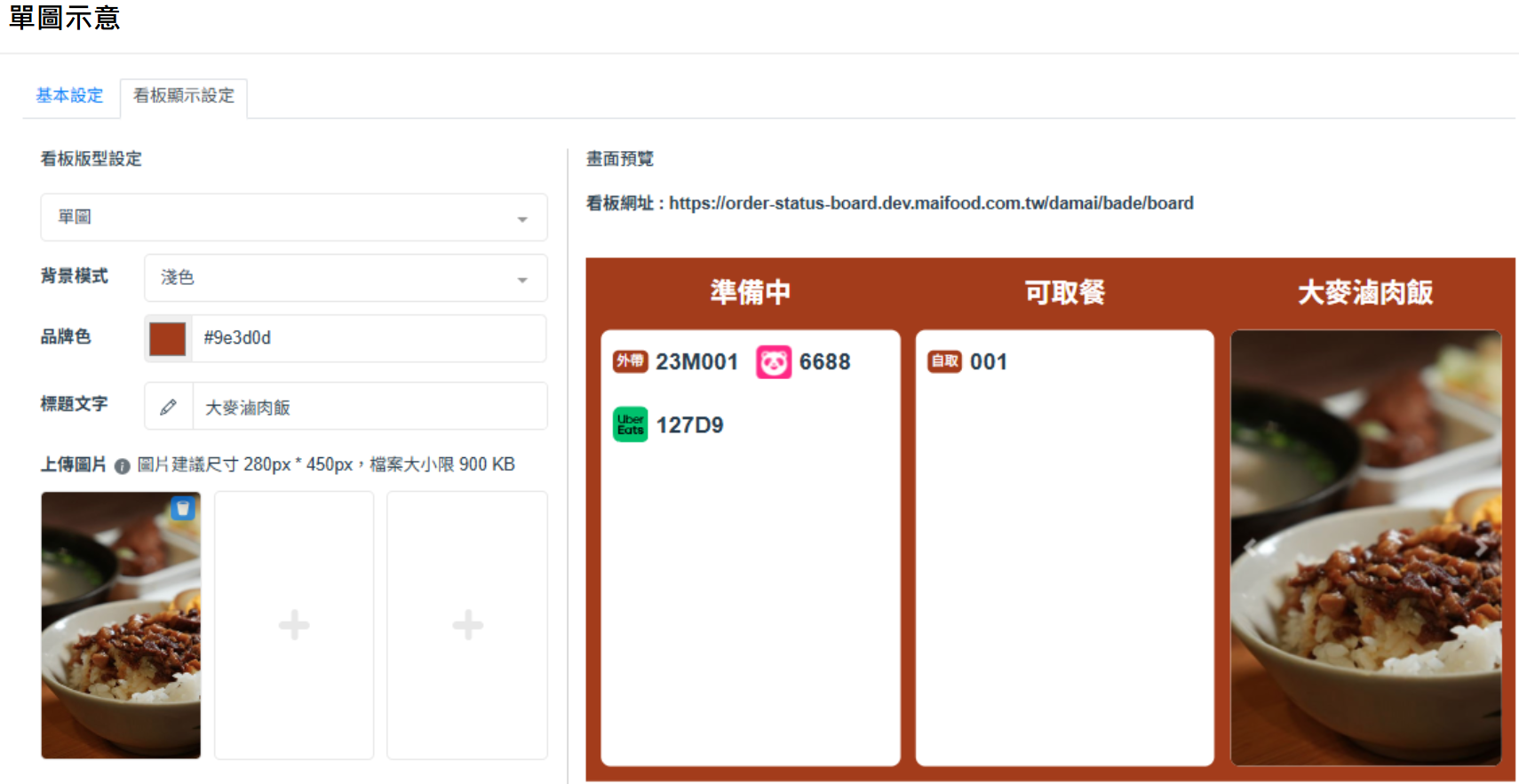Click the trash icon on the uploaded image
Viewport: 1519px width, 784px height.
183,509
